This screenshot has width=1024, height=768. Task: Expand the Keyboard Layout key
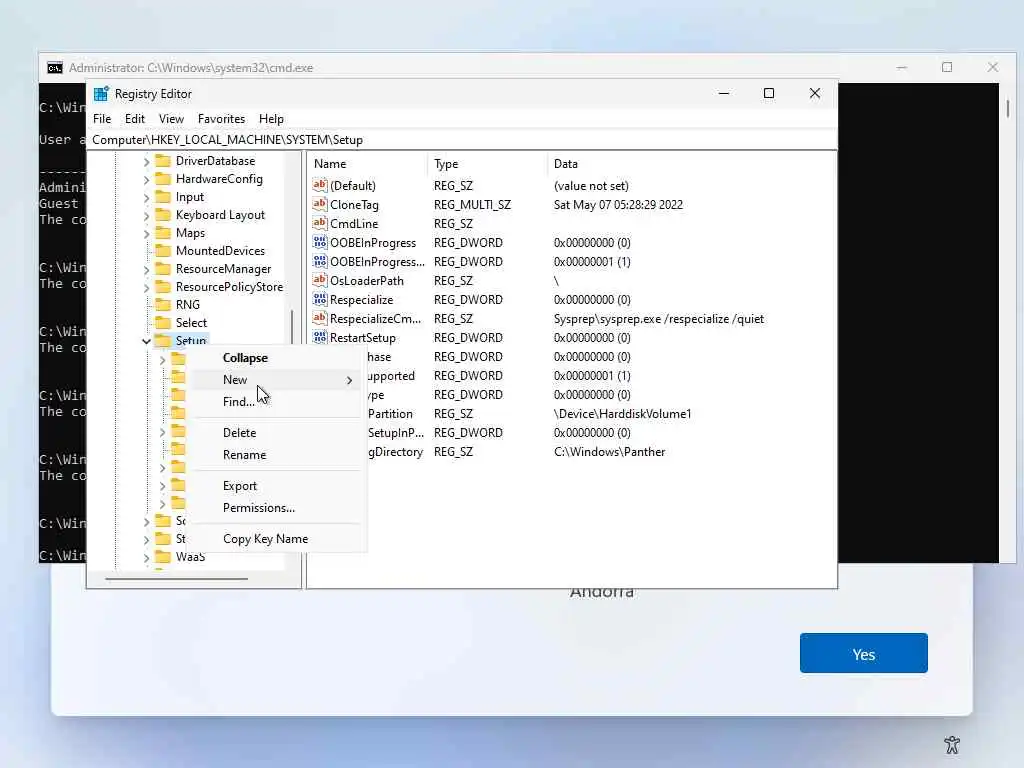click(146, 216)
